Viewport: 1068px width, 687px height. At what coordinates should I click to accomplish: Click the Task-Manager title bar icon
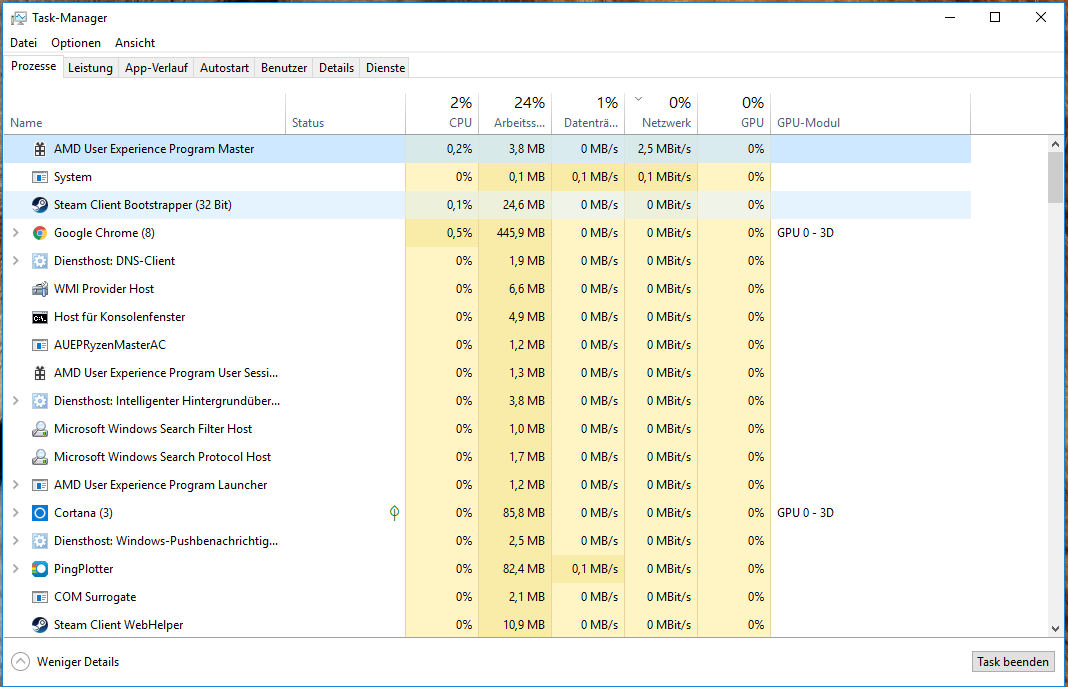[x=19, y=18]
